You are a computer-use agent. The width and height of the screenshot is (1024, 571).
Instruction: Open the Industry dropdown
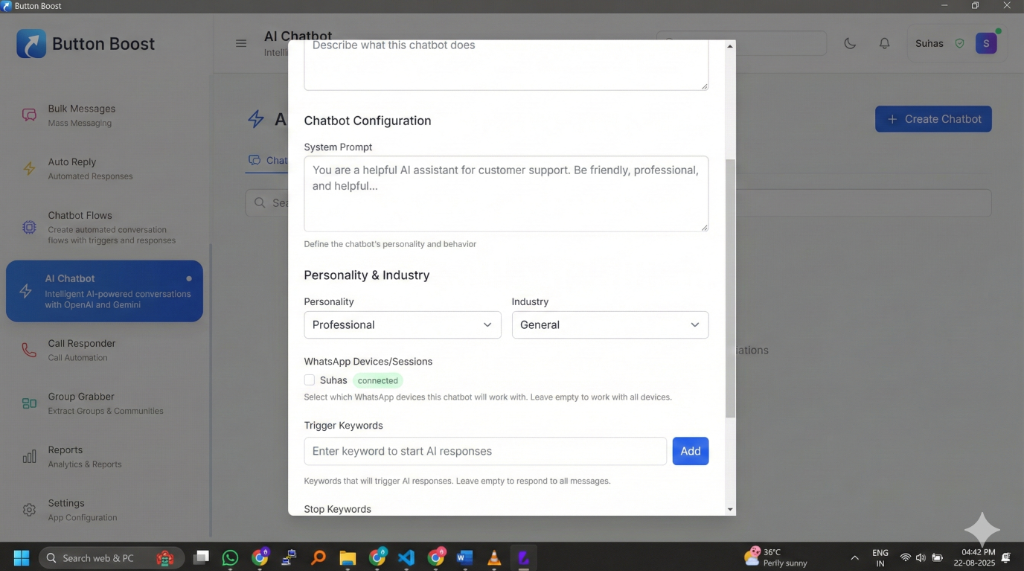click(x=610, y=325)
